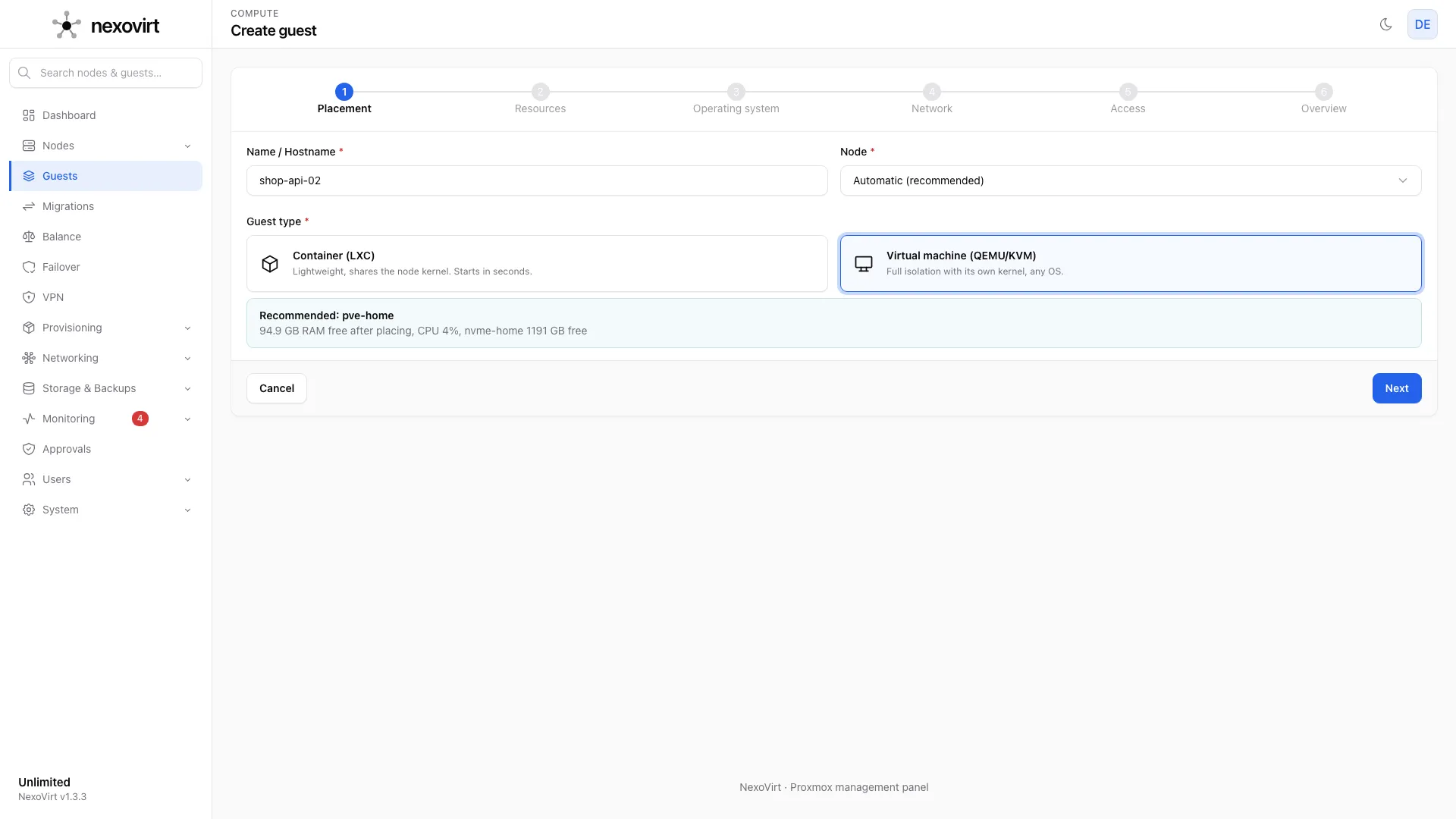Click the System gear icon
The width and height of the screenshot is (1456, 819).
[x=29, y=510]
